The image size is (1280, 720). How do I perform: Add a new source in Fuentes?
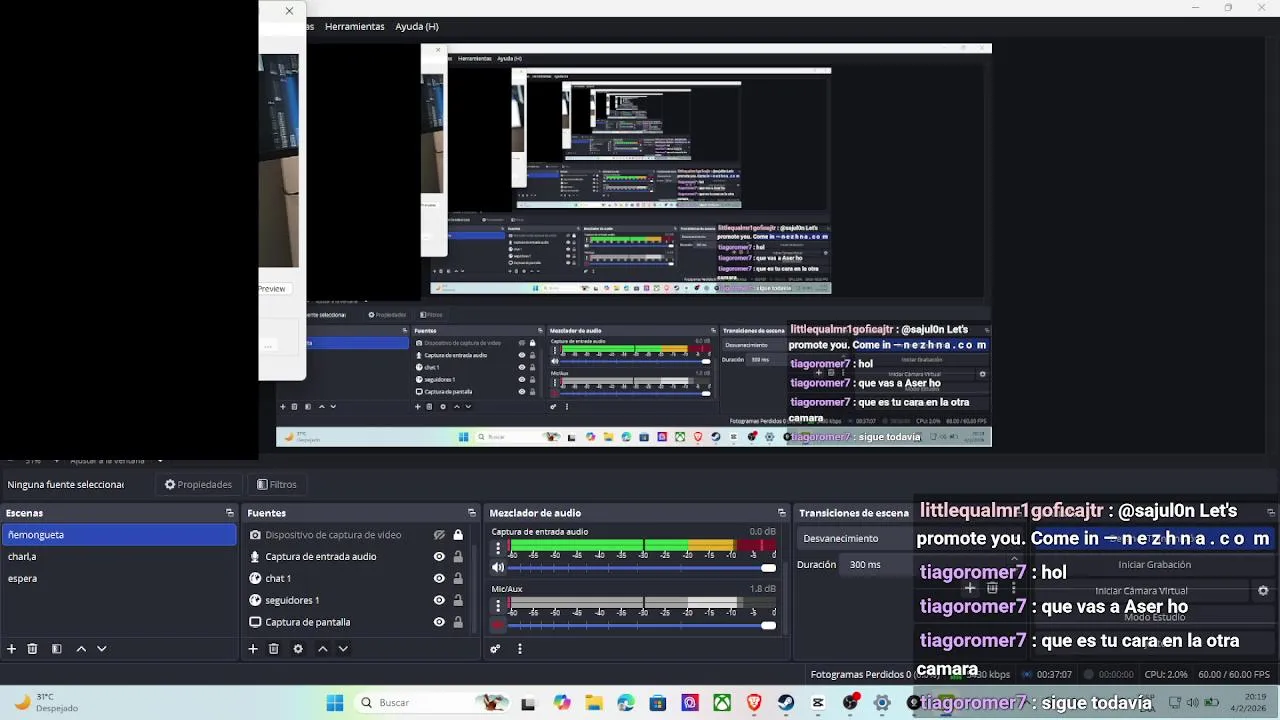point(253,649)
